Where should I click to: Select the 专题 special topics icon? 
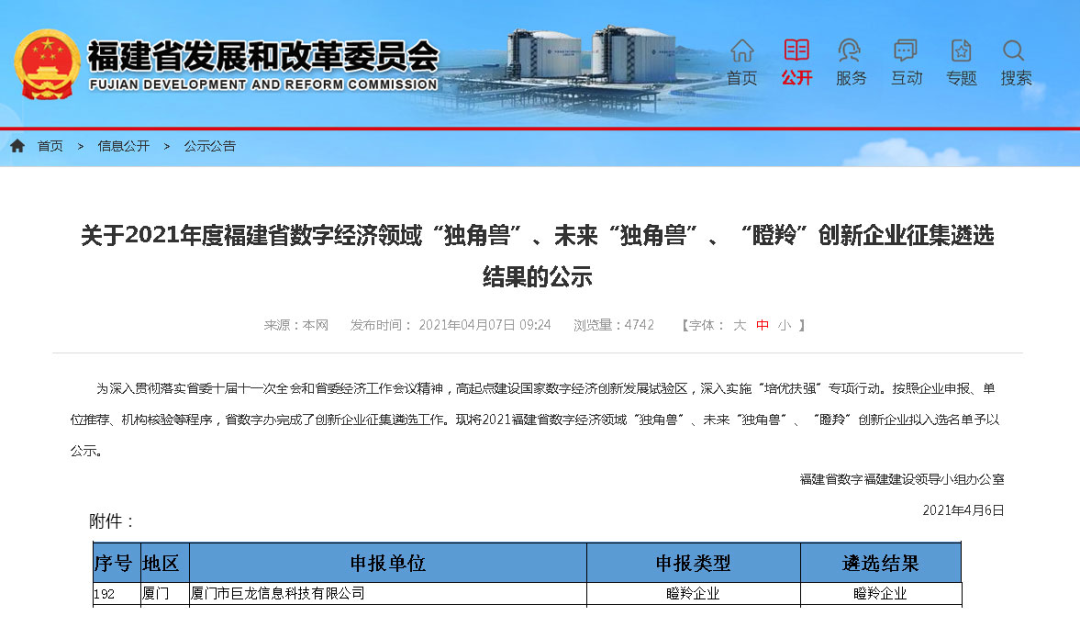(961, 50)
